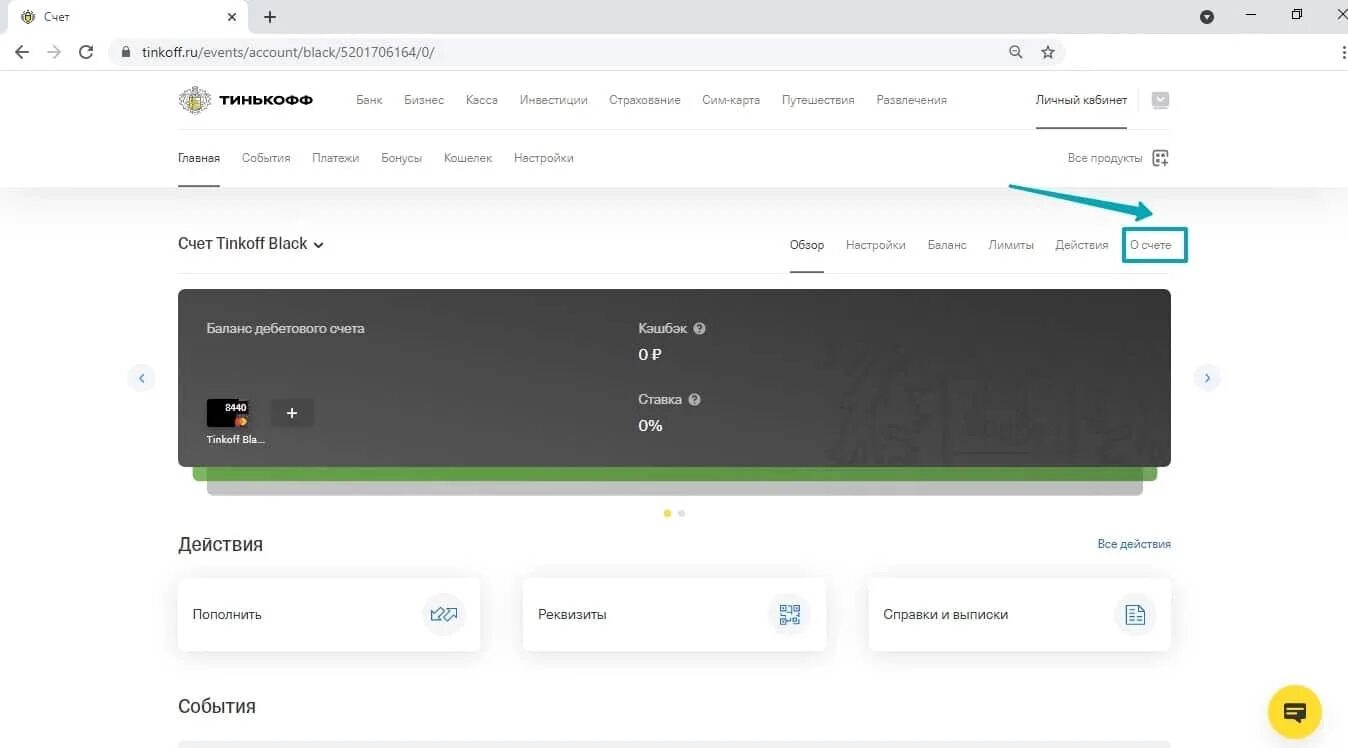Click the Все действия link
This screenshot has height=748, width=1348.
(1134, 544)
